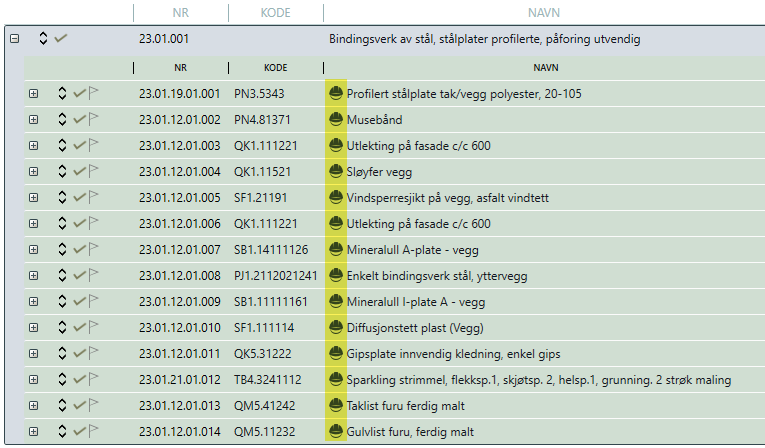Click the hard hat icon for Sløyfer vegg
The image size is (765, 448).
tap(336, 172)
